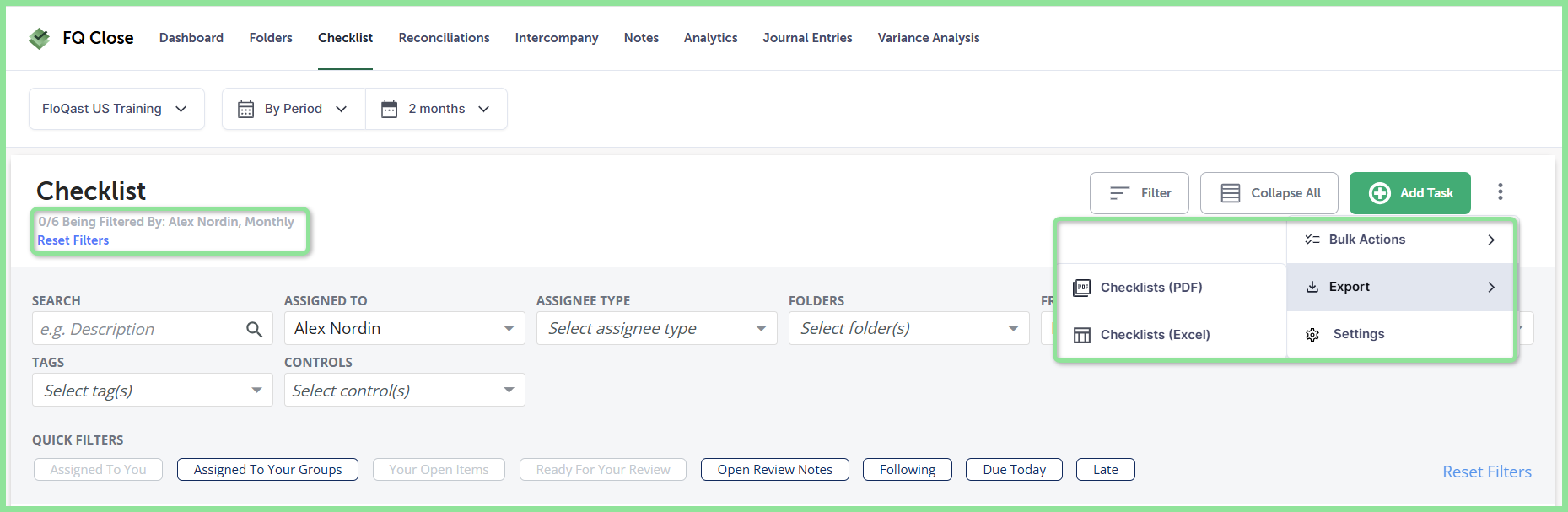
Task: Go to the Dashboard tab
Action: 191,38
